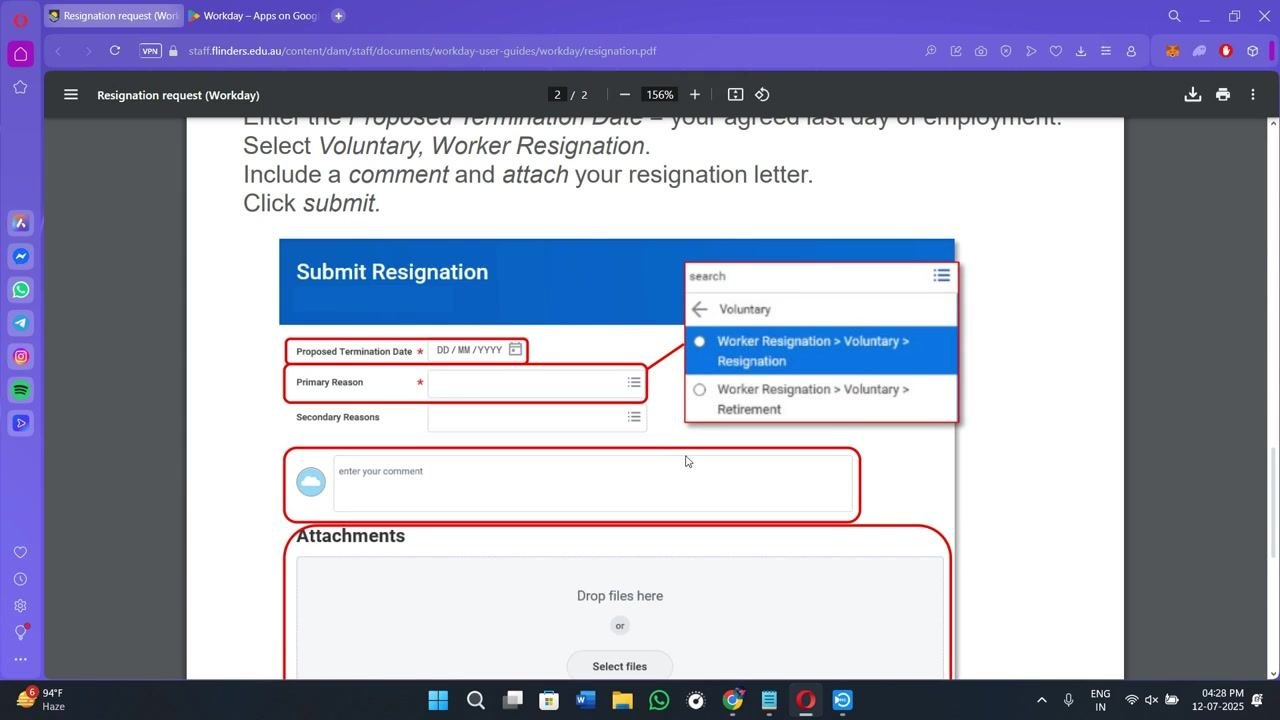
Task: Open sidebar history clock icon
Action: click(x=20, y=579)
